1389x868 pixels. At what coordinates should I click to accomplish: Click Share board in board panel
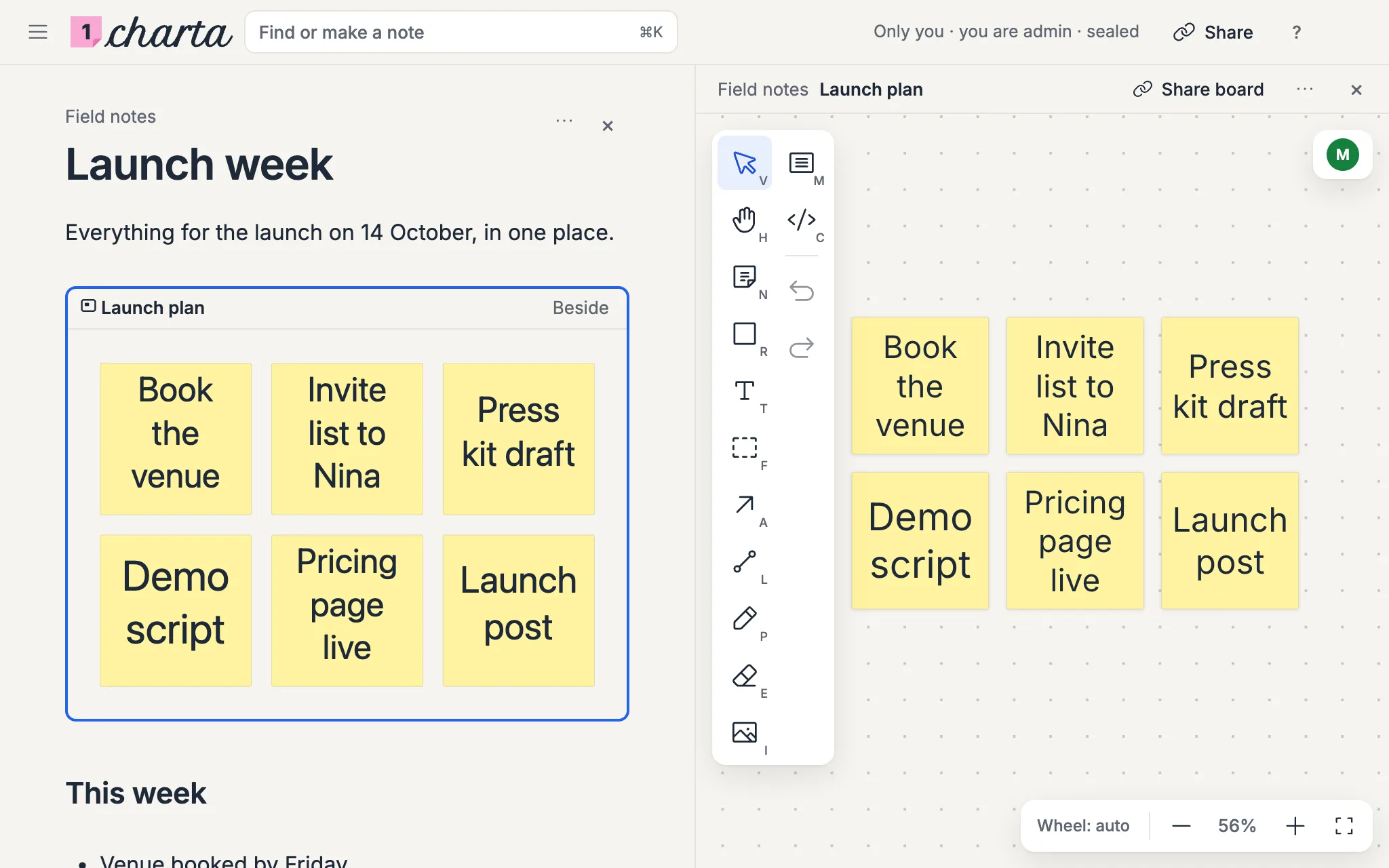click(1198, 89)
